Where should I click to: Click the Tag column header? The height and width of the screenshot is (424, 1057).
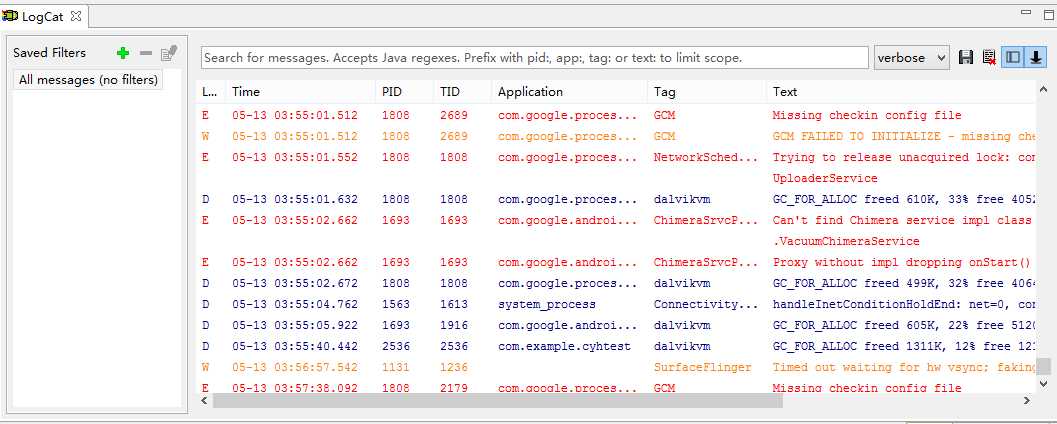tap(707, 92)
